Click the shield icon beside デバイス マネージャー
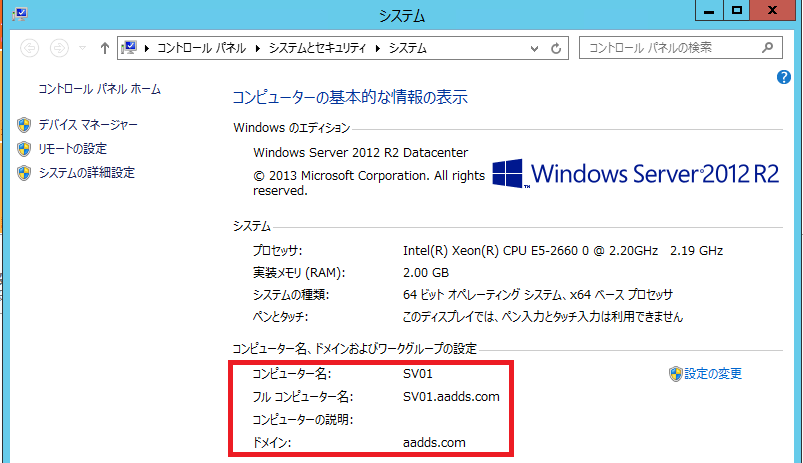This screenshot has width=803, height=463. [24, 124]
